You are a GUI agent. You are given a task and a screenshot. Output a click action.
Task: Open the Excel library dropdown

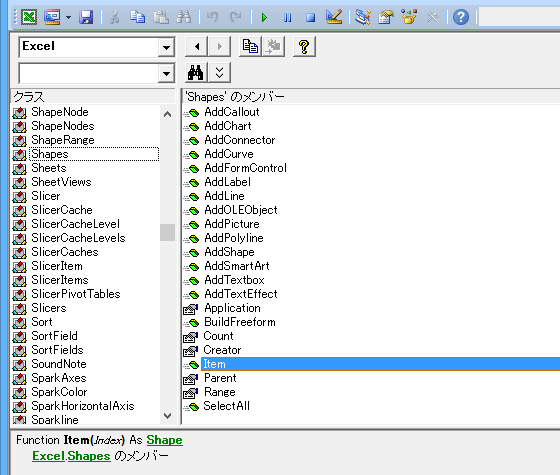point(166,47)
